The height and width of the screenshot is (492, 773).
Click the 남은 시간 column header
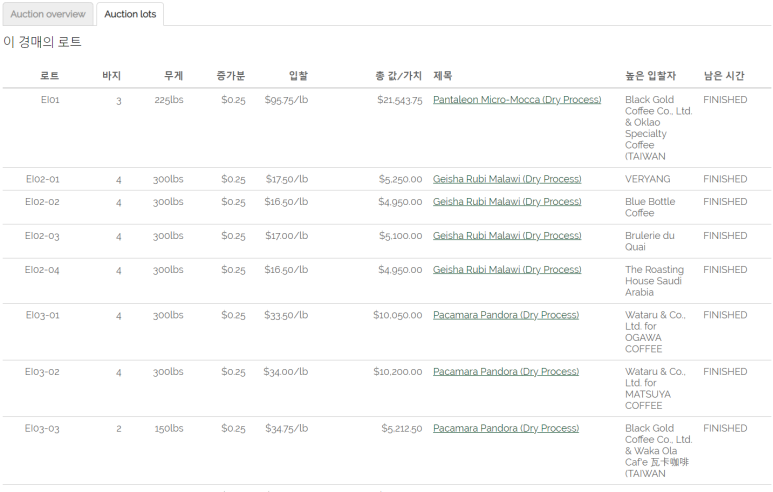724,75
